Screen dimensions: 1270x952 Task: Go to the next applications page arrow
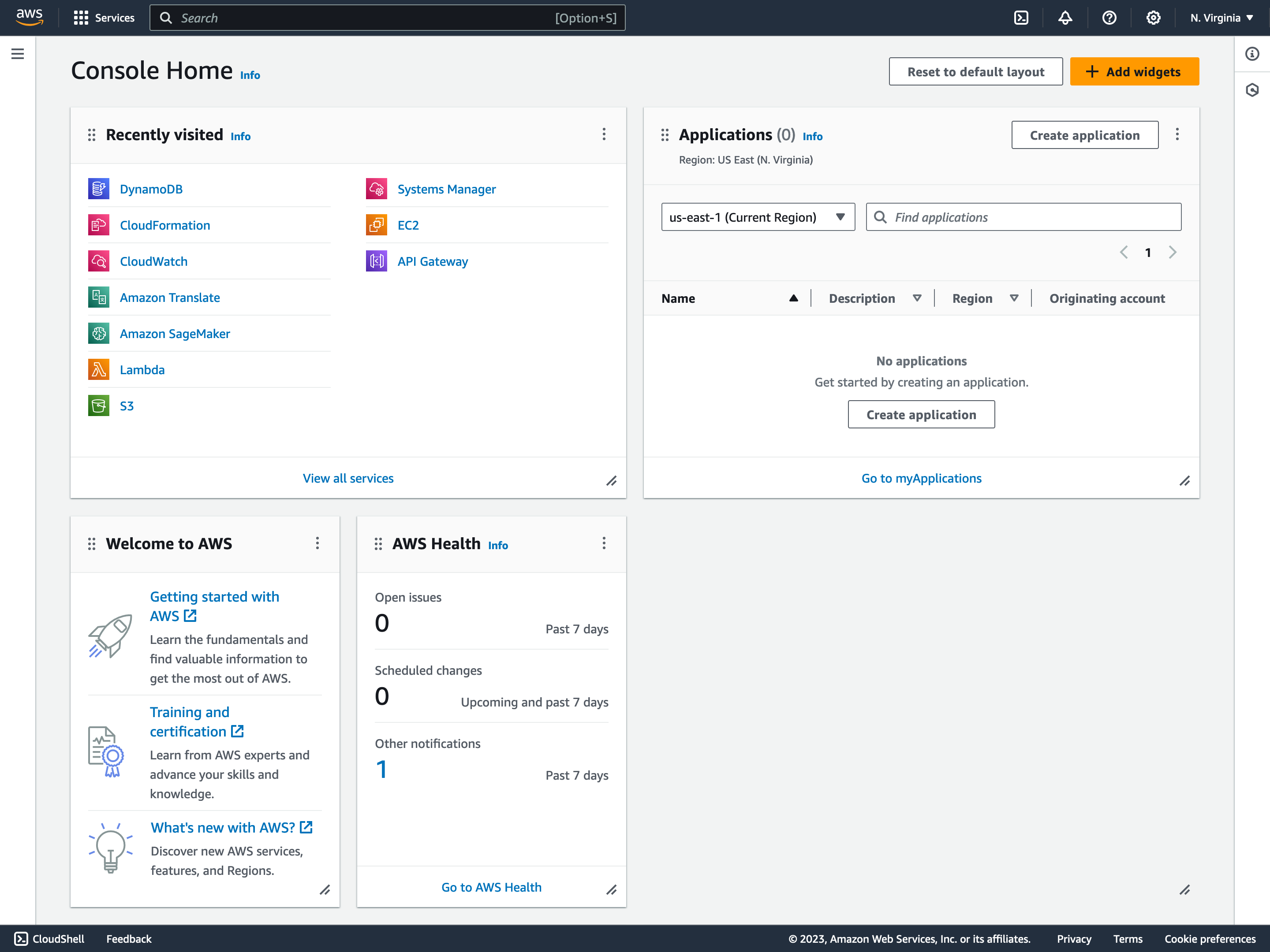point(1173,253)
